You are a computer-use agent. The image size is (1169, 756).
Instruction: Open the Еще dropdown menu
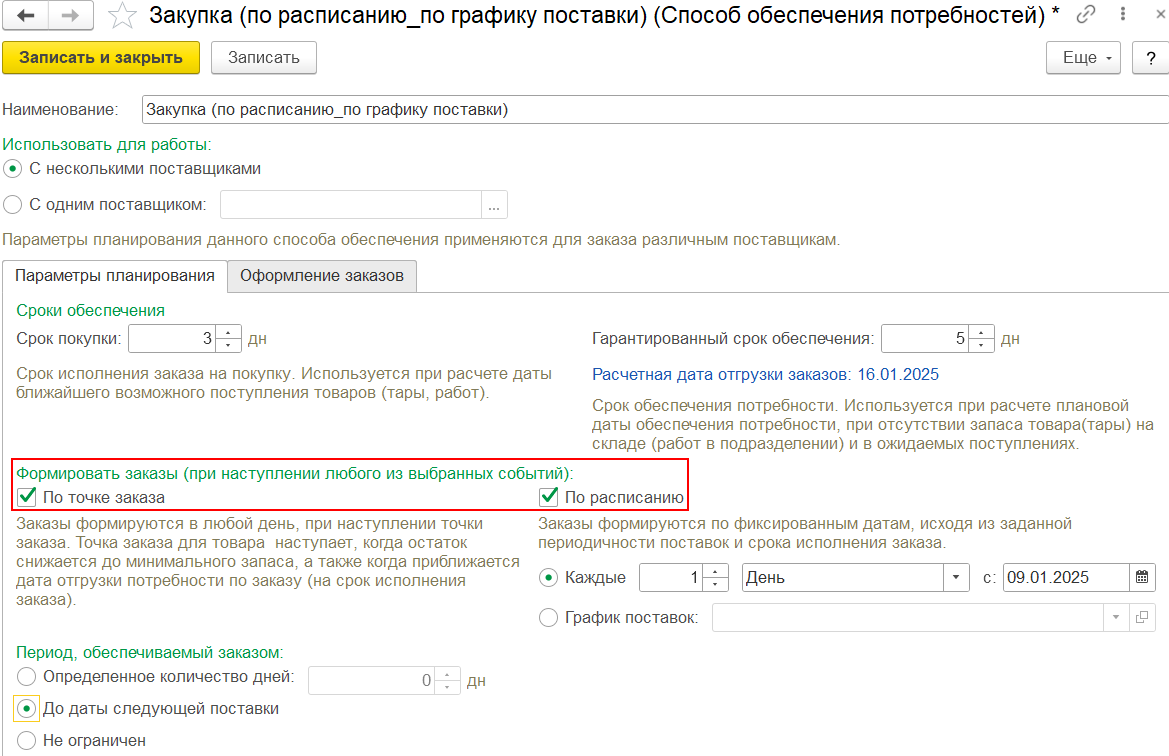point(1083,57)
